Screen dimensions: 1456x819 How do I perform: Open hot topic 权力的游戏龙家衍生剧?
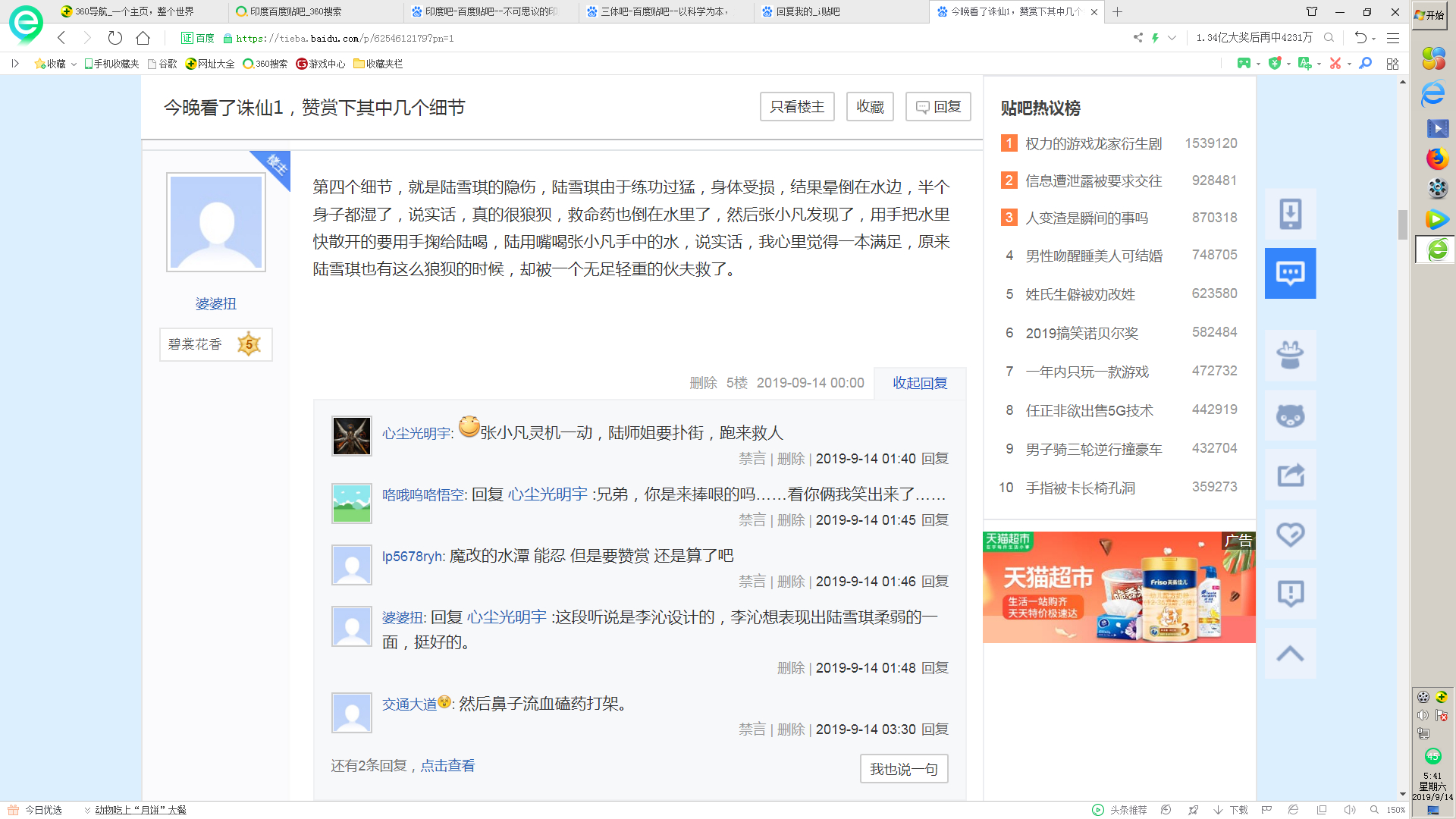click(x=1093, y=143)
